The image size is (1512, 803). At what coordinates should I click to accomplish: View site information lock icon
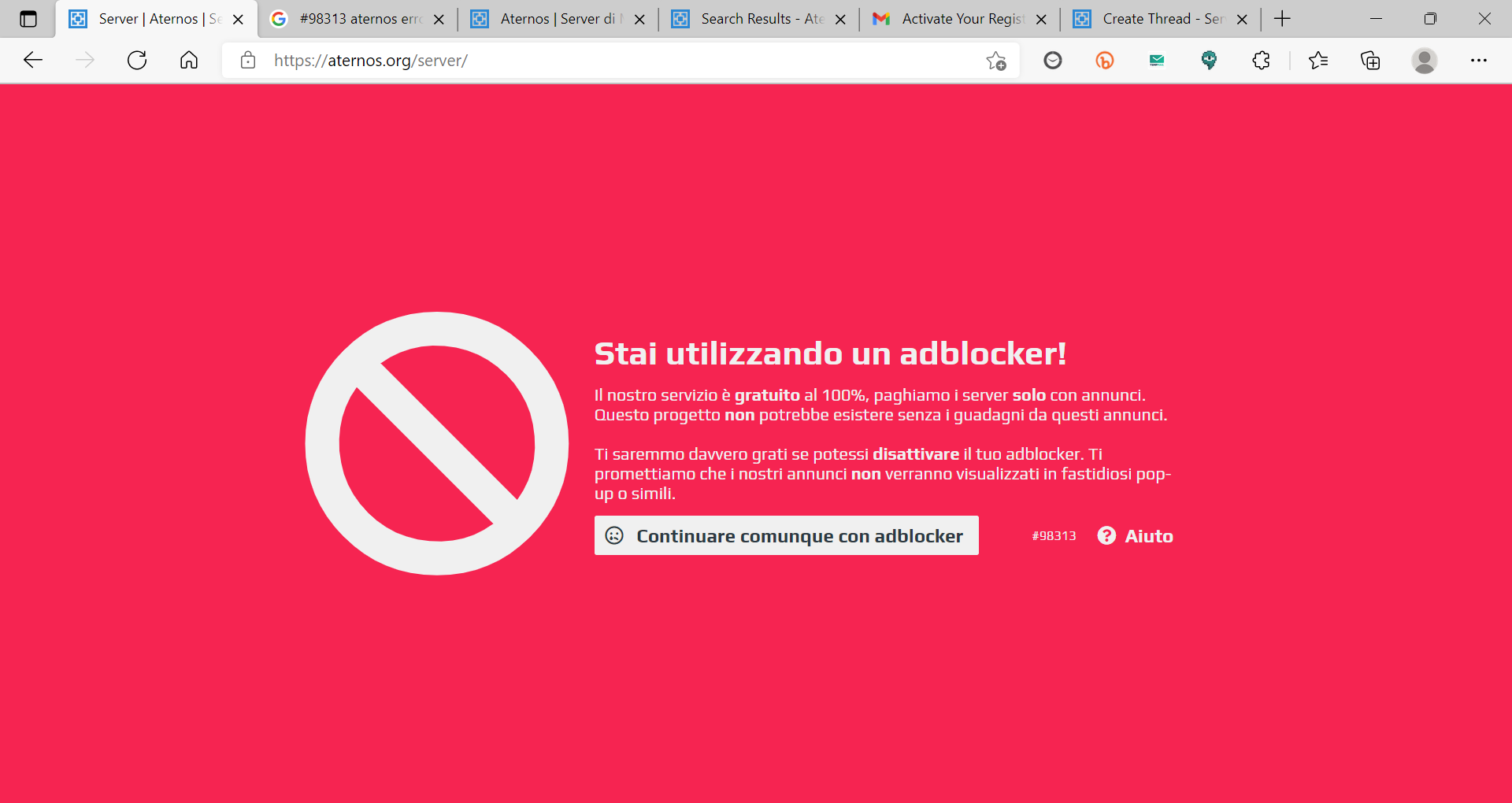click(x=248, y=60)
